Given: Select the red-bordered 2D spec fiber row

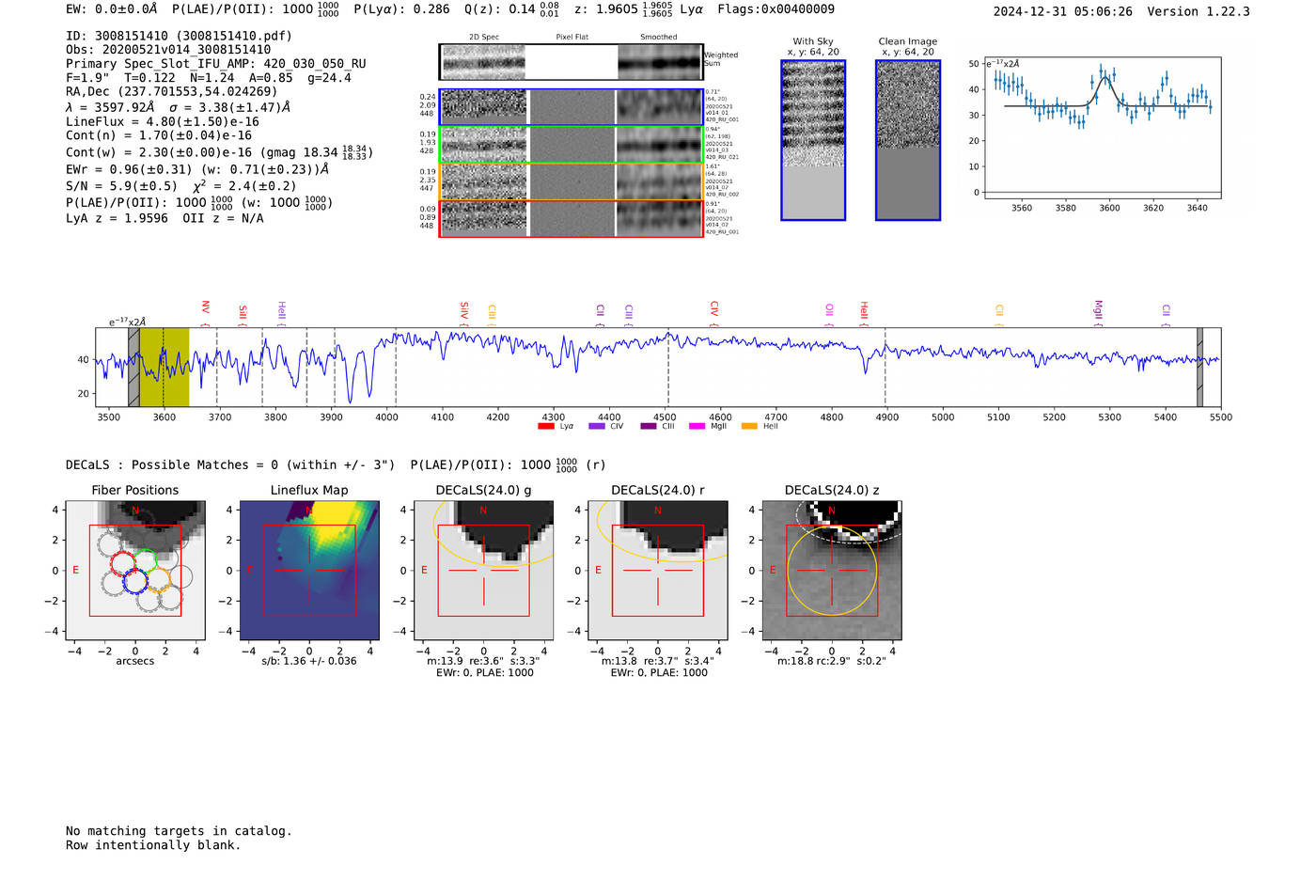Looking at the screenshot, I should (x=572, y=218).
